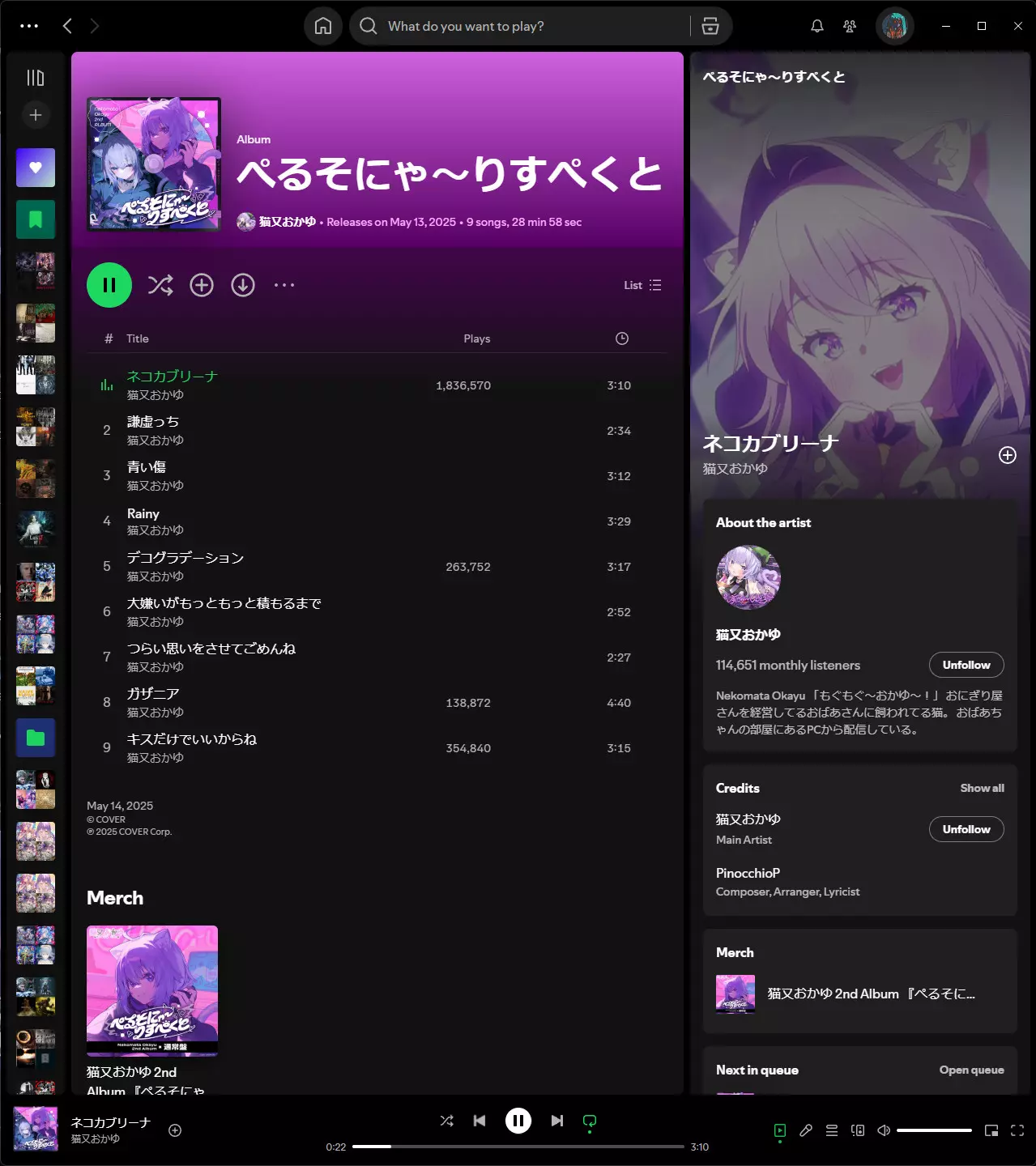
Task: Toggle shuffle in the album header
Action: (x=160, y=285)
